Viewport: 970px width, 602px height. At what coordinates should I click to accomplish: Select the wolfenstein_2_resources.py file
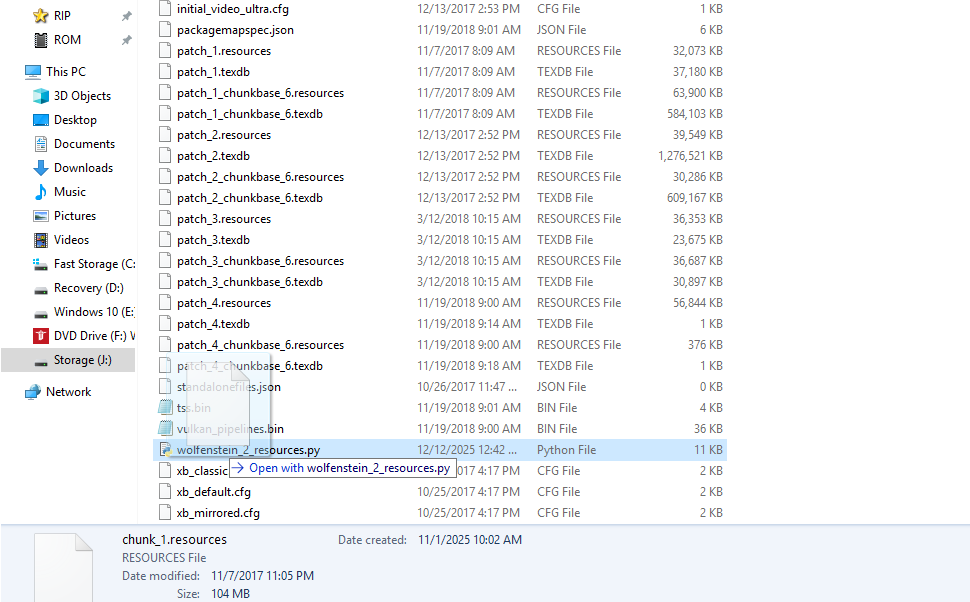[248, 450]
